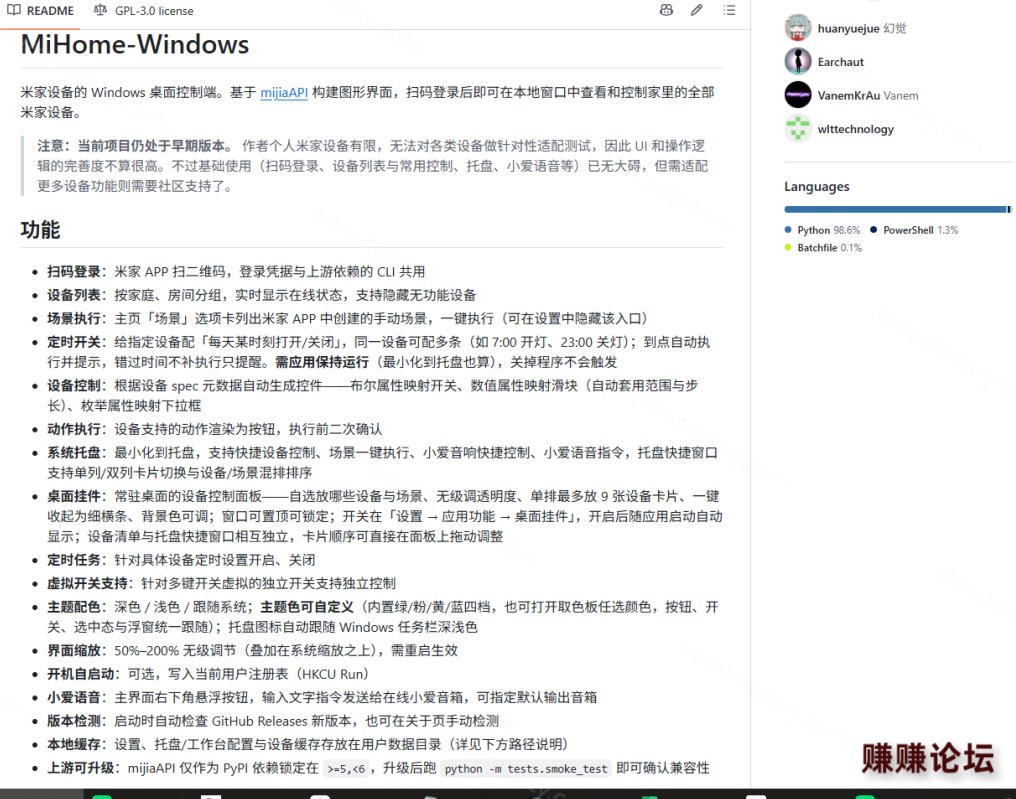Select the Batchfile 0.1% language entry

tap(823, 248)
